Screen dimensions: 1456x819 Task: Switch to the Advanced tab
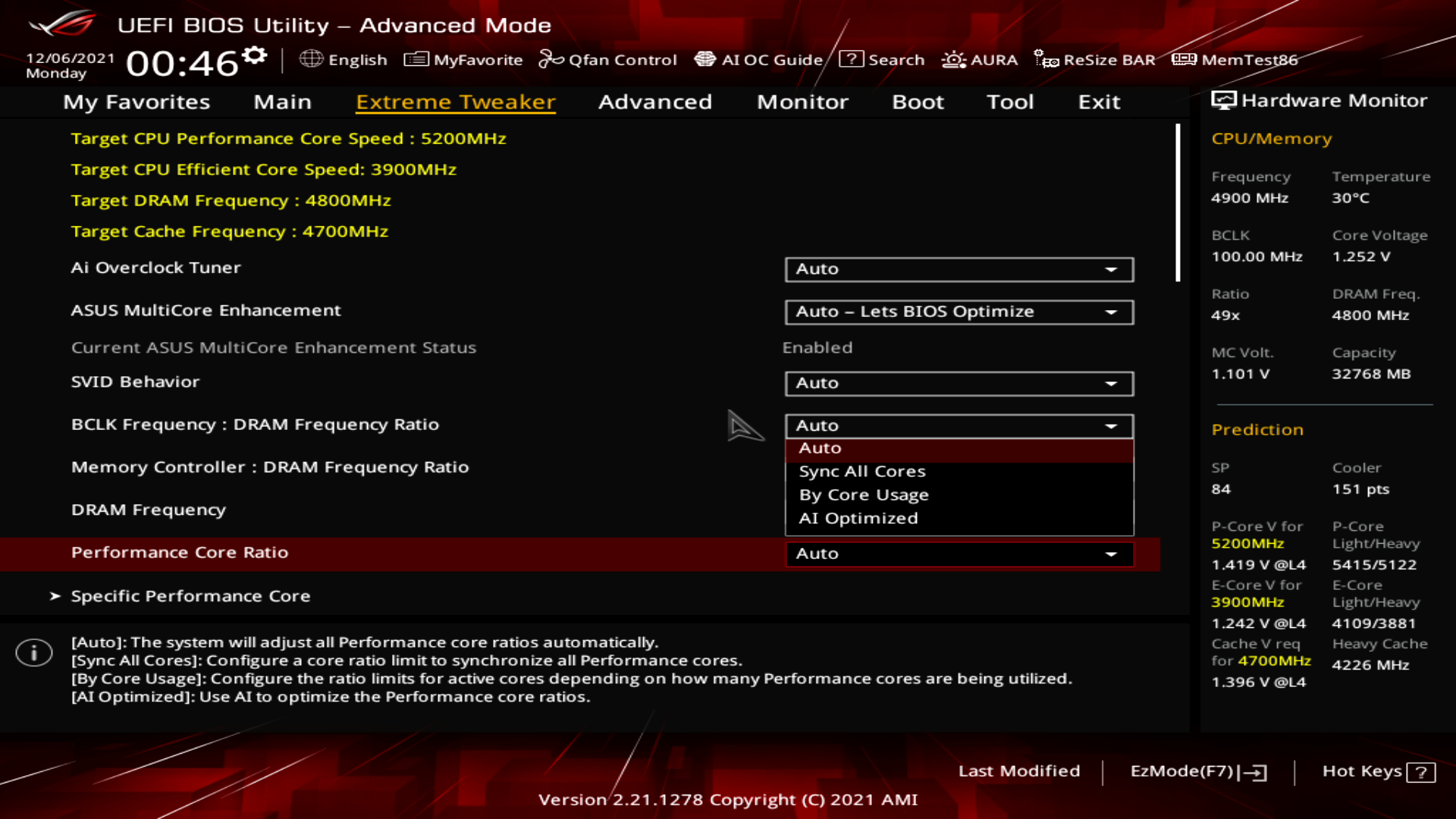coord(654,102)
